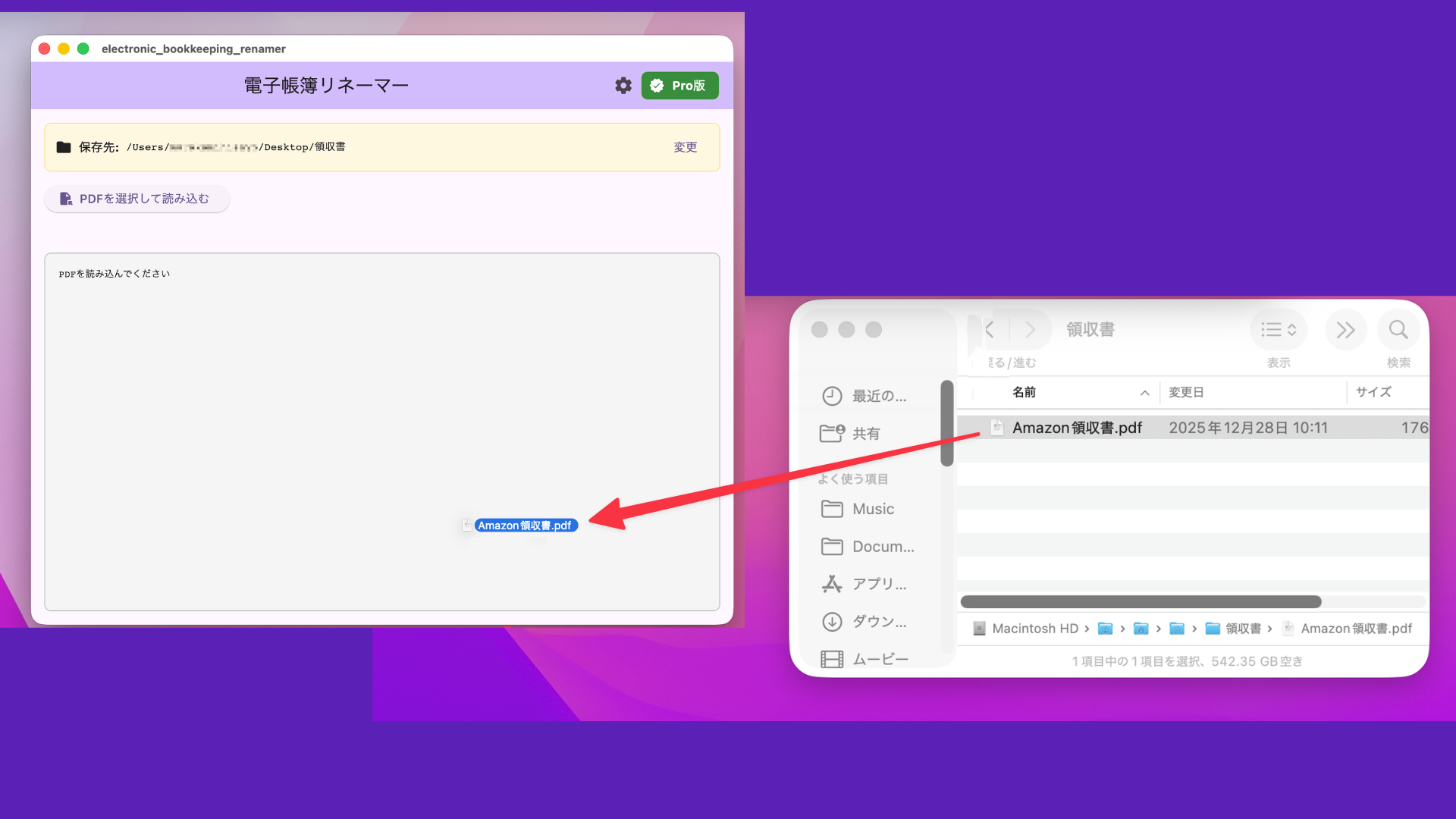Open ダウンロード in Finder sidebar
Image resolution: width=1456 pixels, height=819 pixels.
tap(864, 622)
